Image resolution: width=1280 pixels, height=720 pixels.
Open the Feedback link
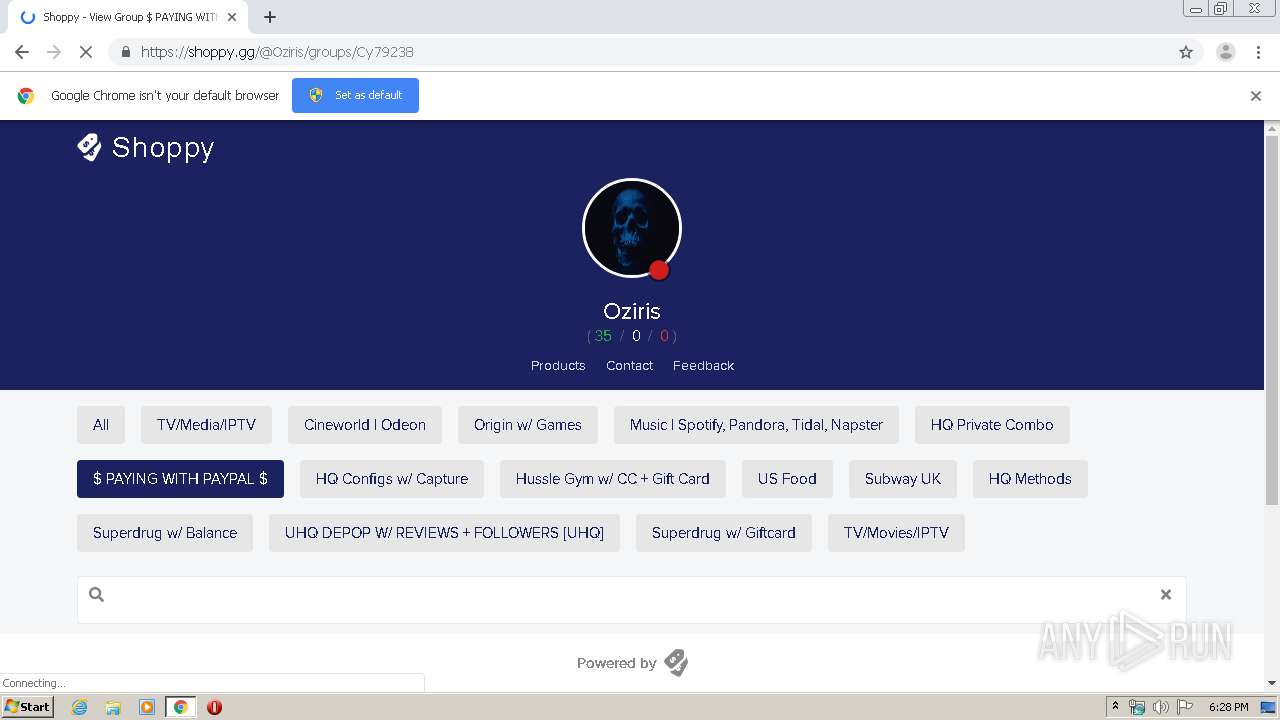(703, 365)
